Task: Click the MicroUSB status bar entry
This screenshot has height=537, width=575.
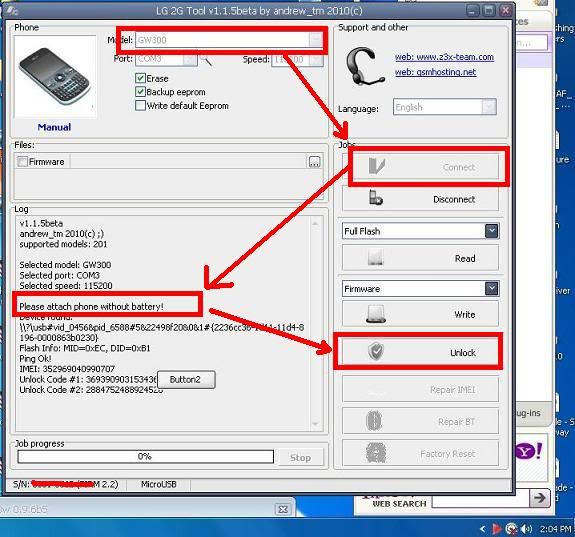Action: 158,484
